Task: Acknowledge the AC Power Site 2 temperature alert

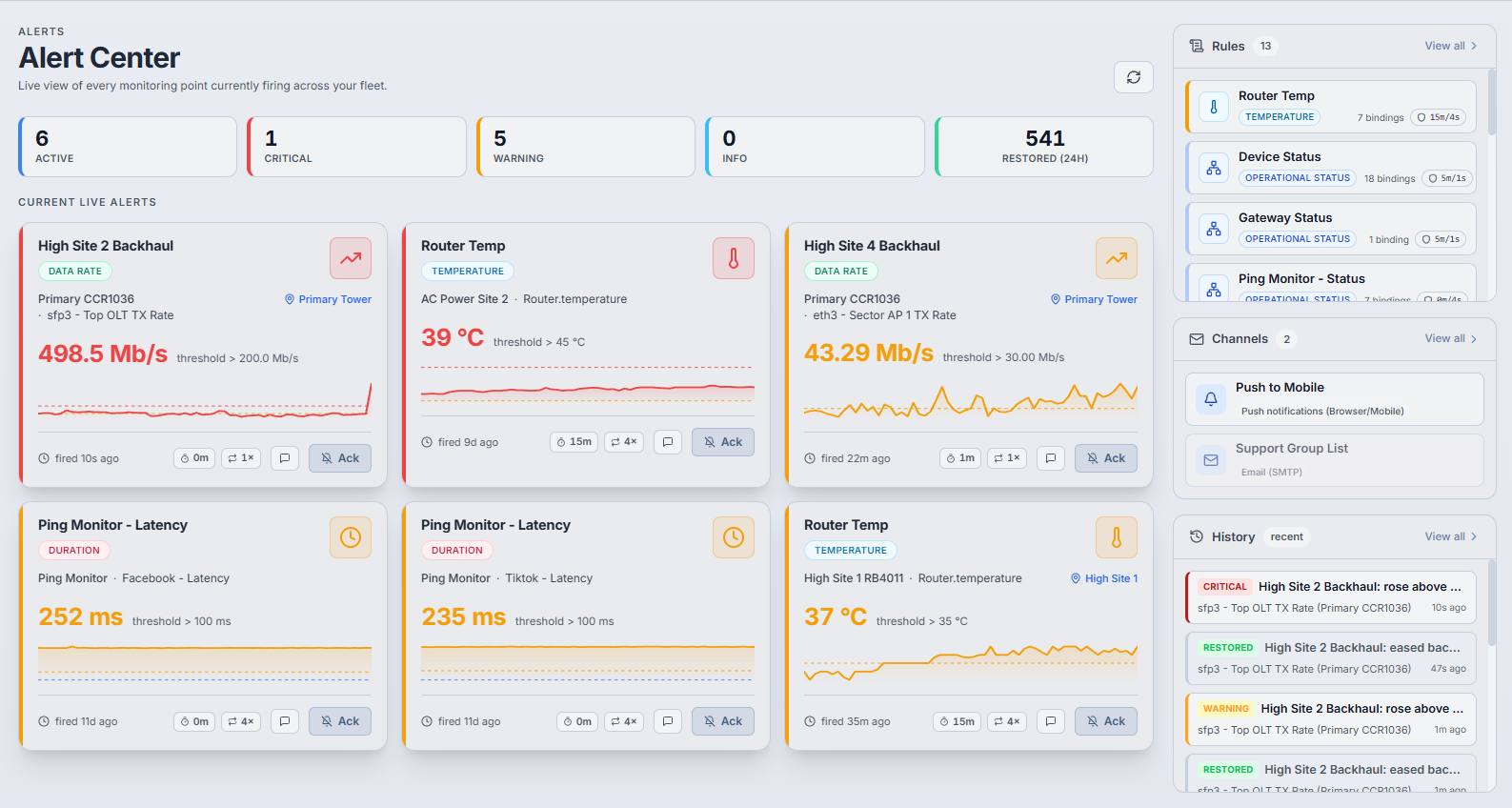Action: [x=723, y=442]
